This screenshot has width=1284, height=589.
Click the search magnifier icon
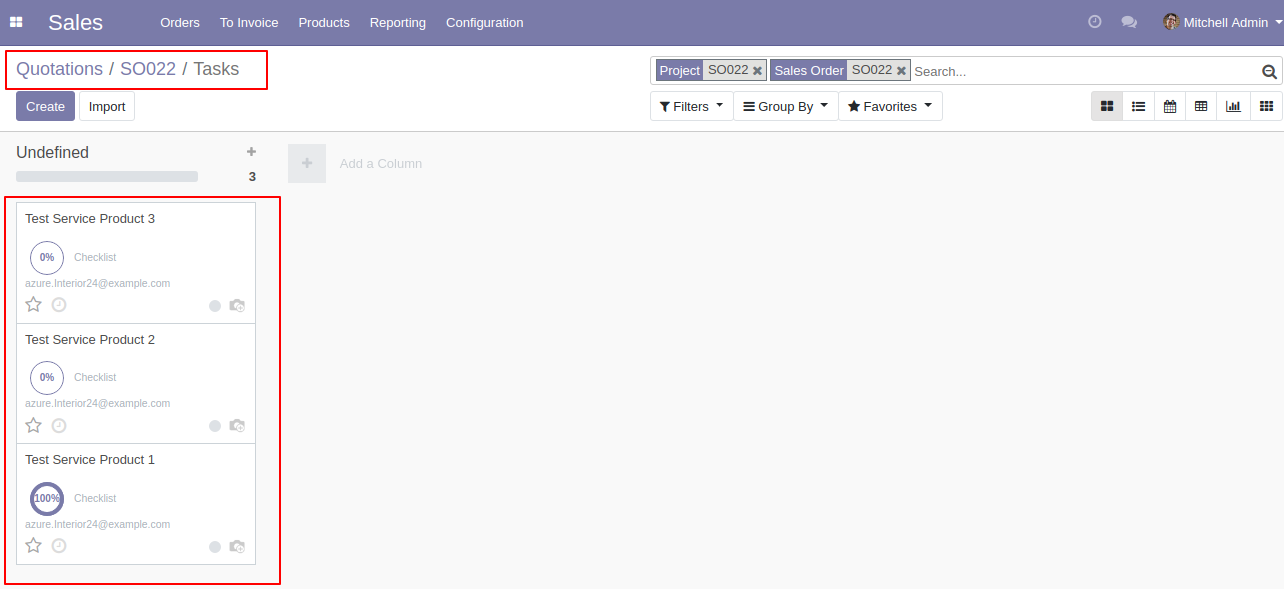[1269, 71]
